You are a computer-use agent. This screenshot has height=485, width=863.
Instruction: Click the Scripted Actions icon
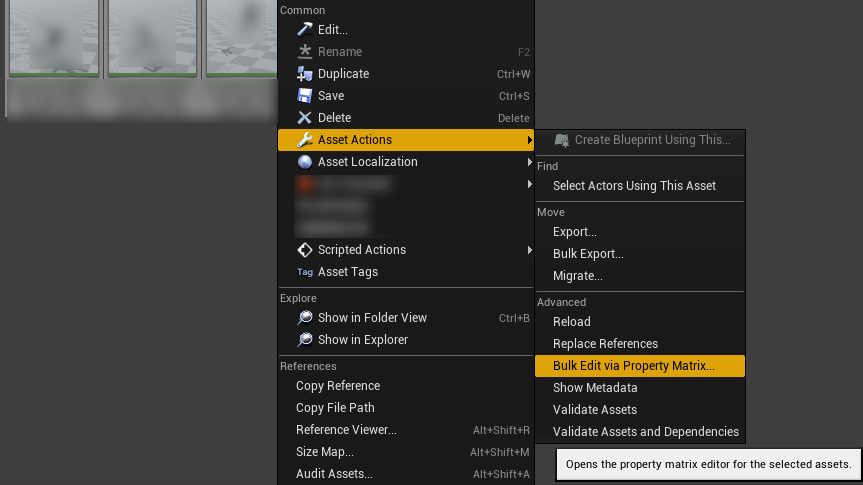(x=305, y=250)
